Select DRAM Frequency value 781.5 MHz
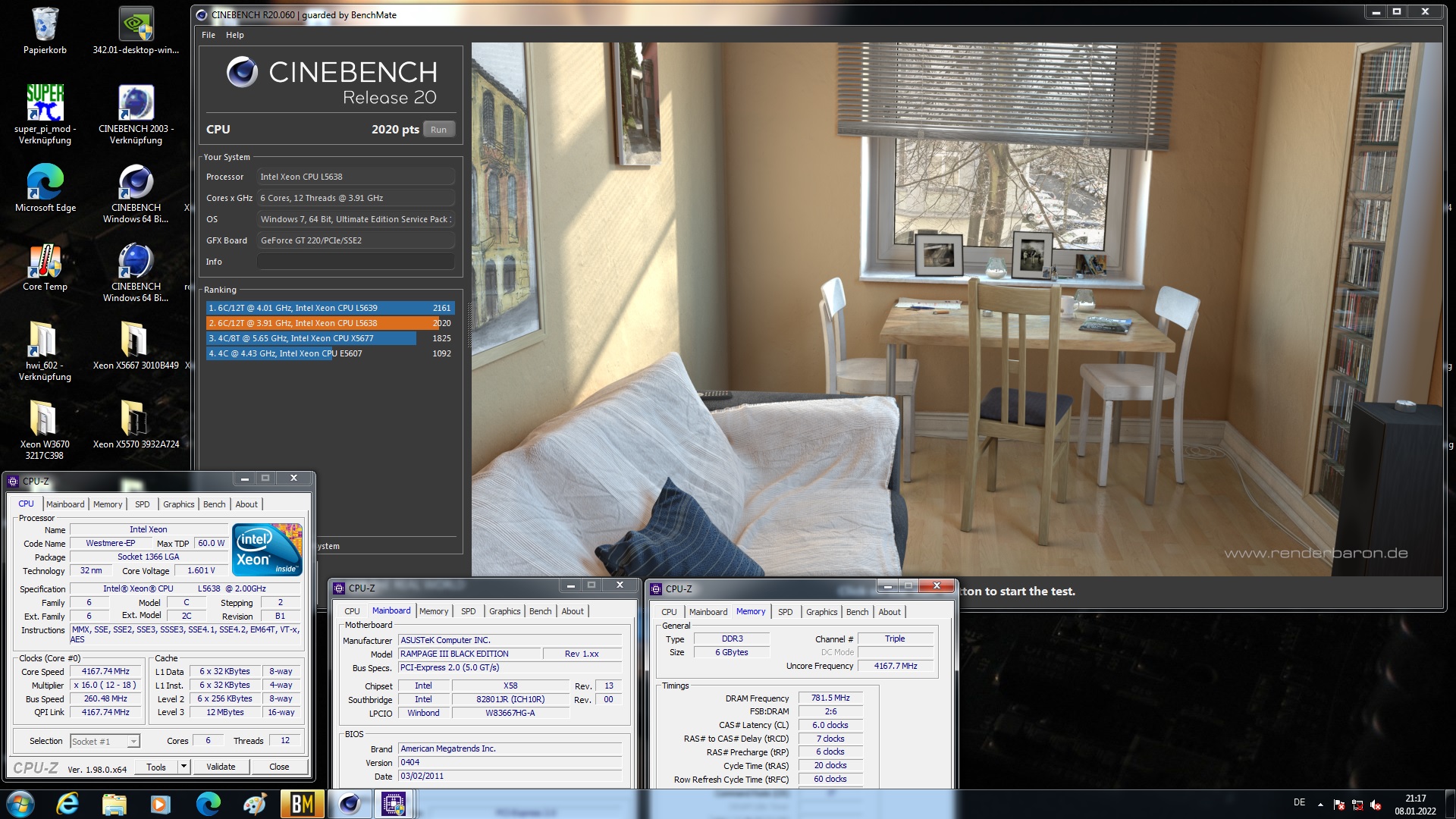The image size is (1456, 819). coord(830,698)
